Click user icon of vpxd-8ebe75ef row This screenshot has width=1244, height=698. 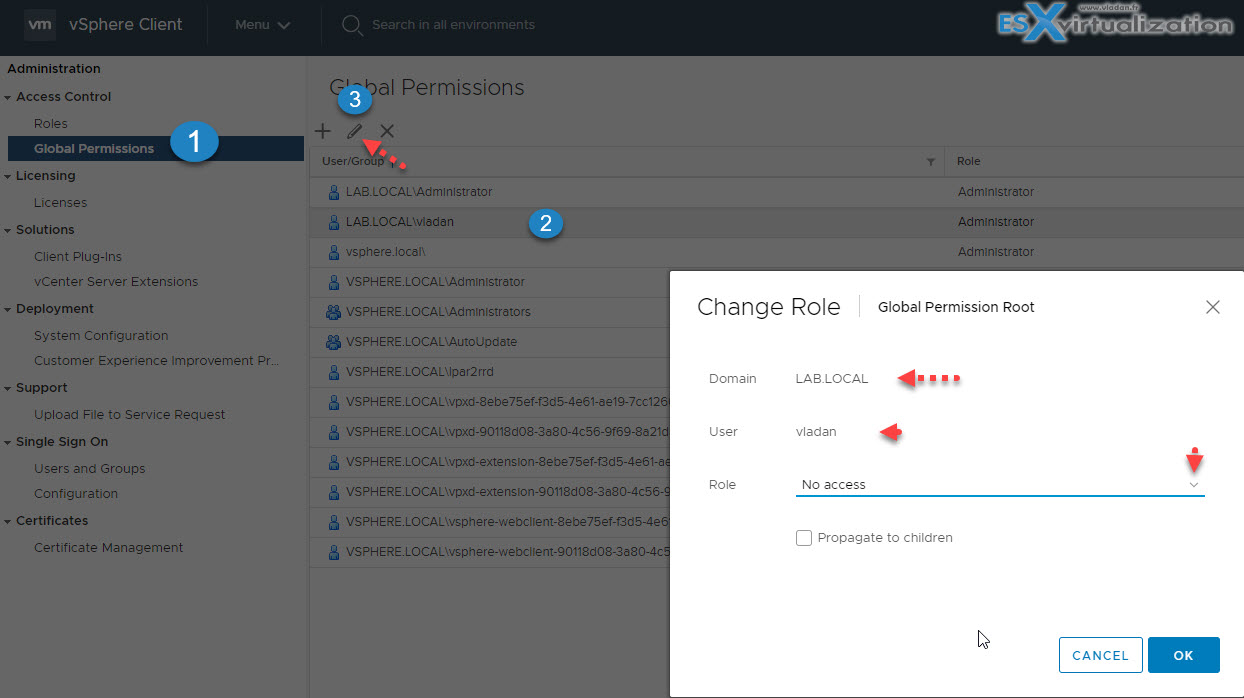coord(334,401)
